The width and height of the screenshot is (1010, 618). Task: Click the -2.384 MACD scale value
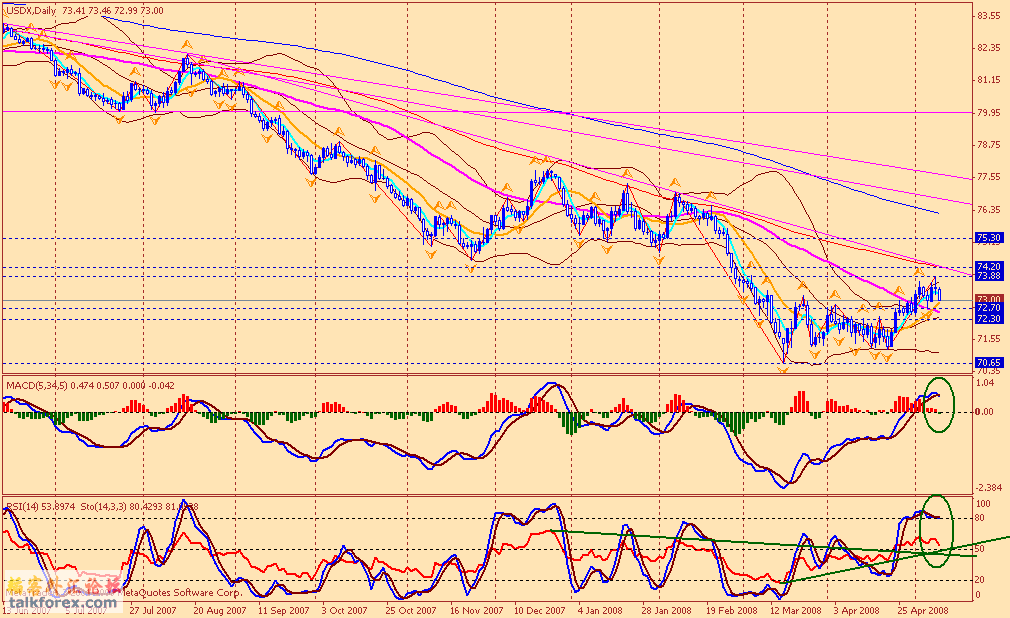(x=989, y=488)
